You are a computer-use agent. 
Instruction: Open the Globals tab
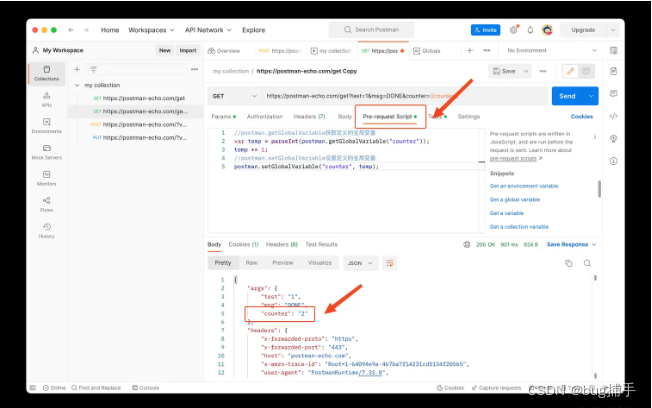point(427,51)
